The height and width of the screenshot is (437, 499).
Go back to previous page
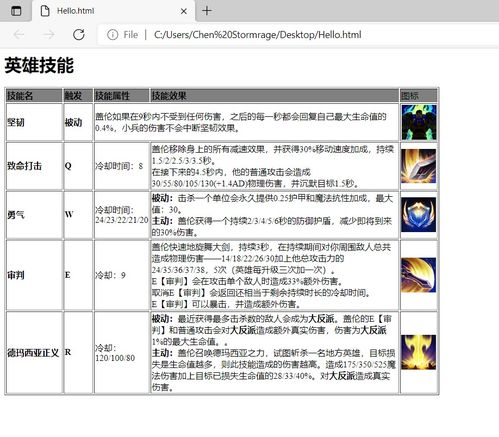pos(19,34)
